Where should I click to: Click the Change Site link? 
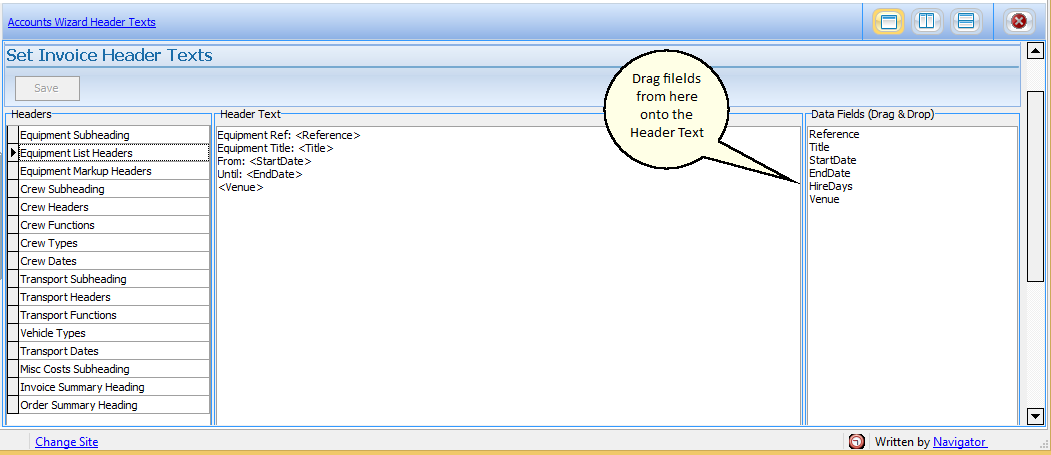tap(66, 442)
